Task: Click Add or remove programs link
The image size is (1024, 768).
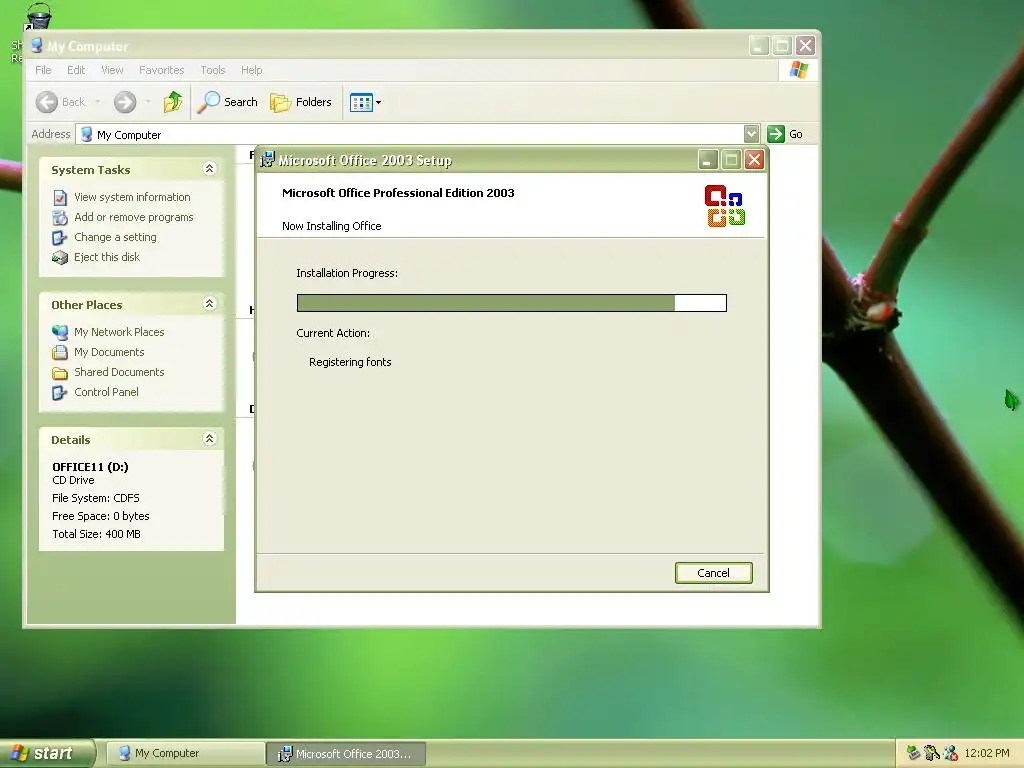Action: (x=133, y=217)
